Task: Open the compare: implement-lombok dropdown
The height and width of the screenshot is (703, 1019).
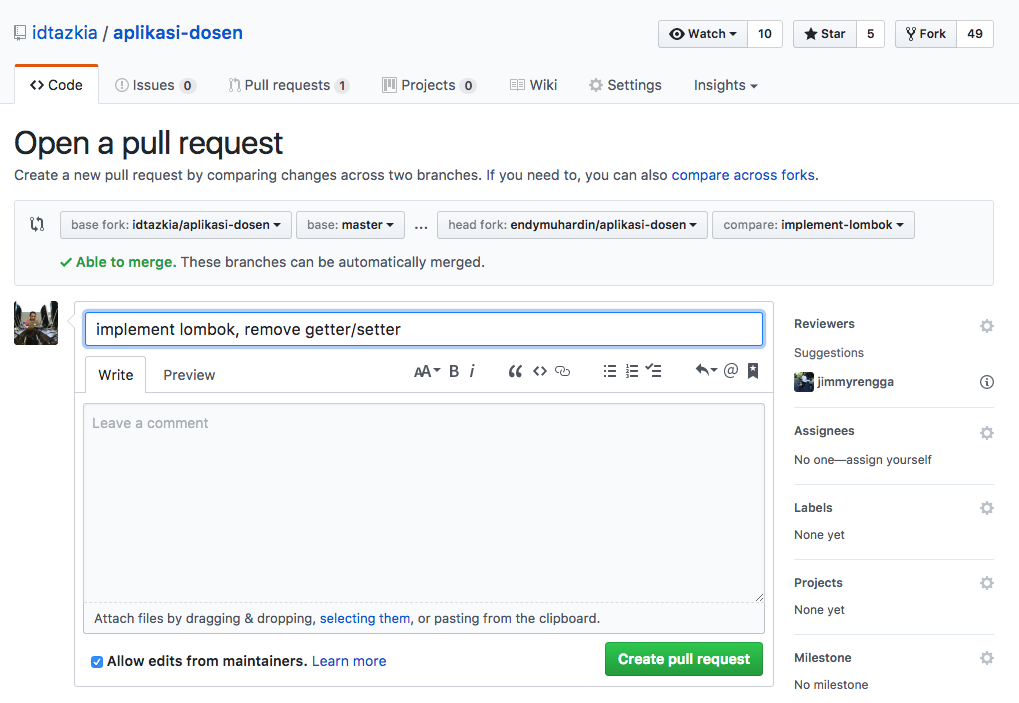Action: [813, 225]
